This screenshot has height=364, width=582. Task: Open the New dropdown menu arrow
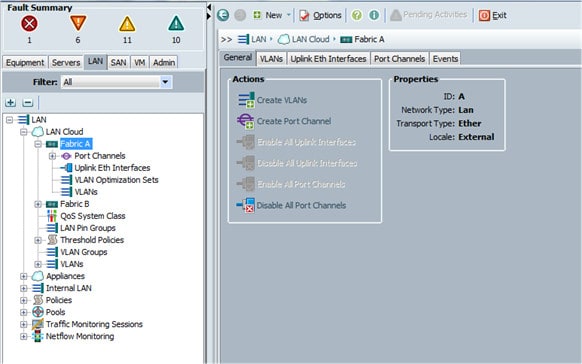[288, 15]
